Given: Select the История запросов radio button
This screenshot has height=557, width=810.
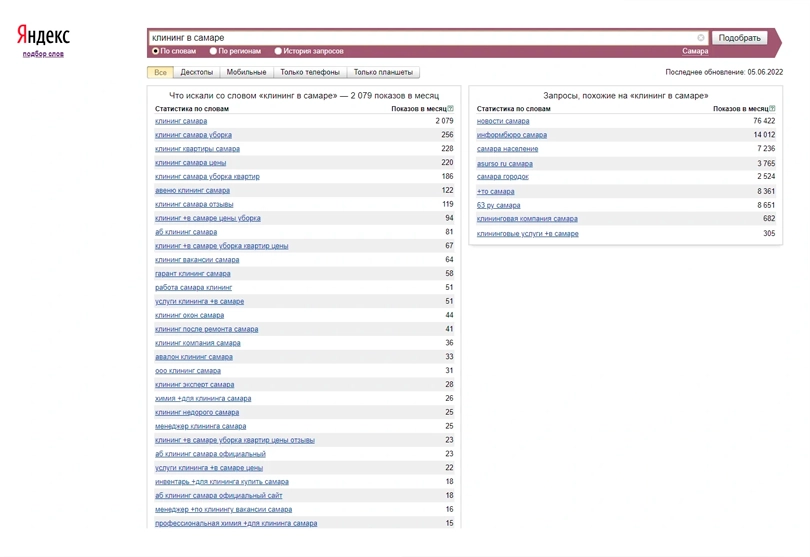Looking at the screenshot, I should 278,51.
